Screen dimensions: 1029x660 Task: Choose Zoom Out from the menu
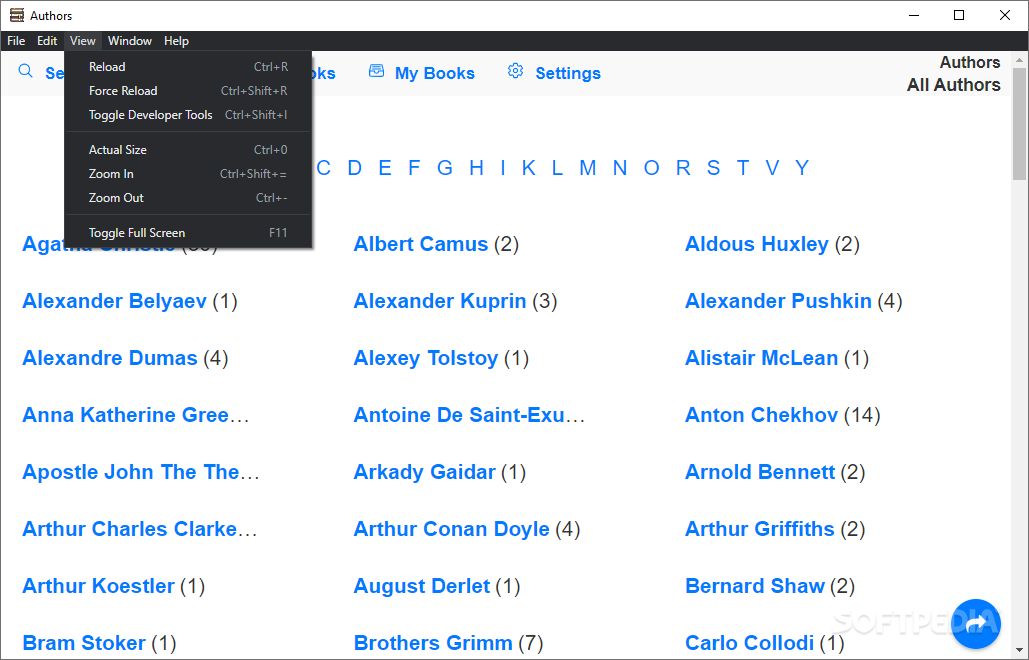click(x=188, y=197)
